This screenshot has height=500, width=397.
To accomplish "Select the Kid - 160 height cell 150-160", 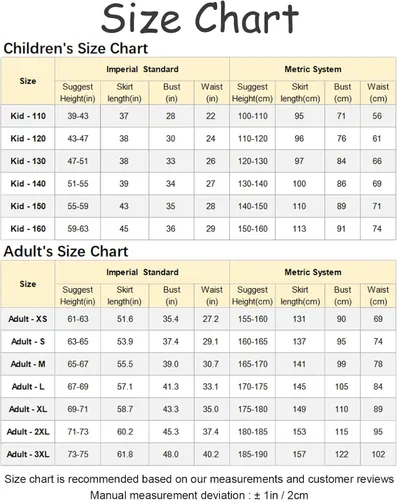I will tap(253, 229).
